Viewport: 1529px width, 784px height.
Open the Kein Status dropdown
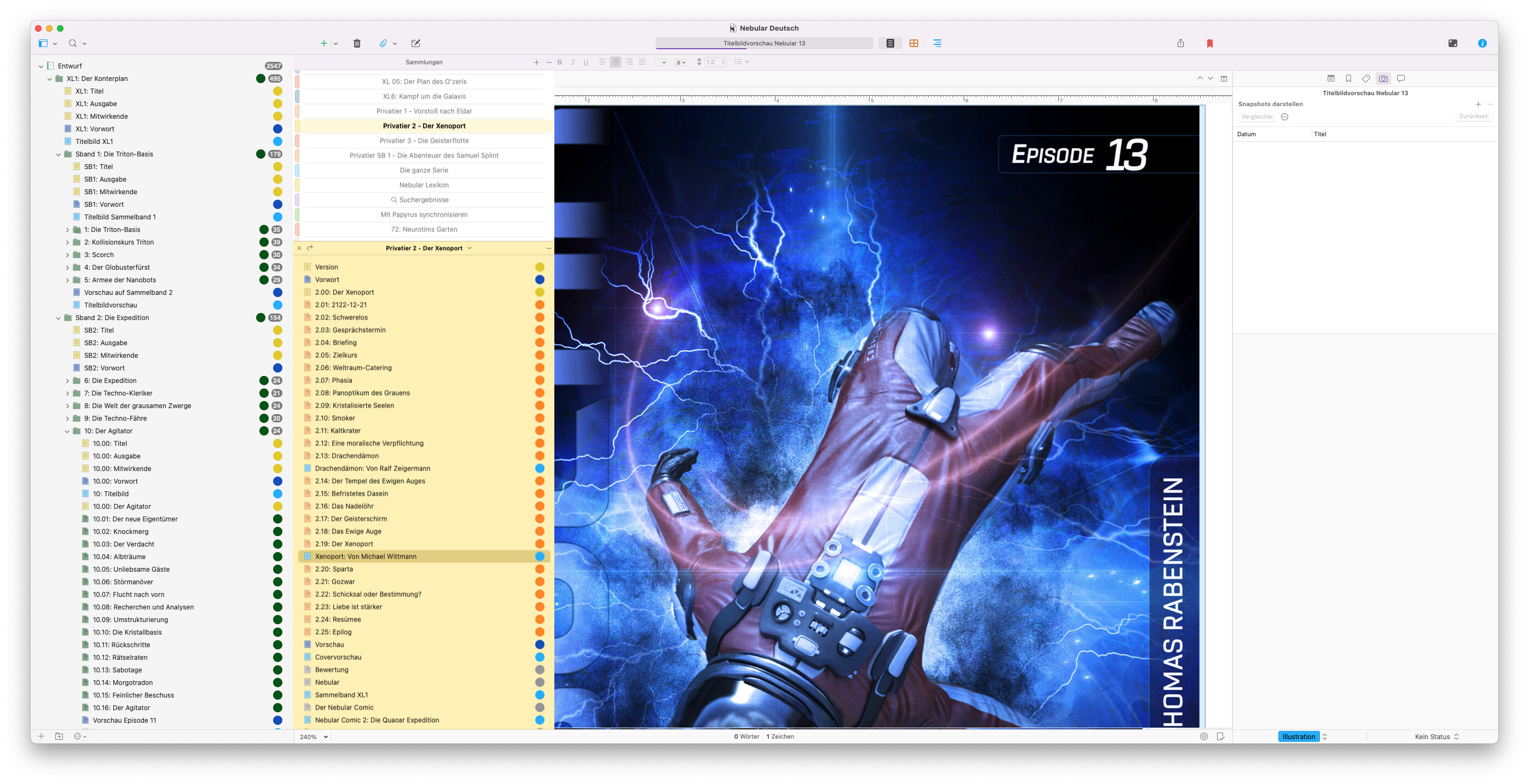[1436, 736]
